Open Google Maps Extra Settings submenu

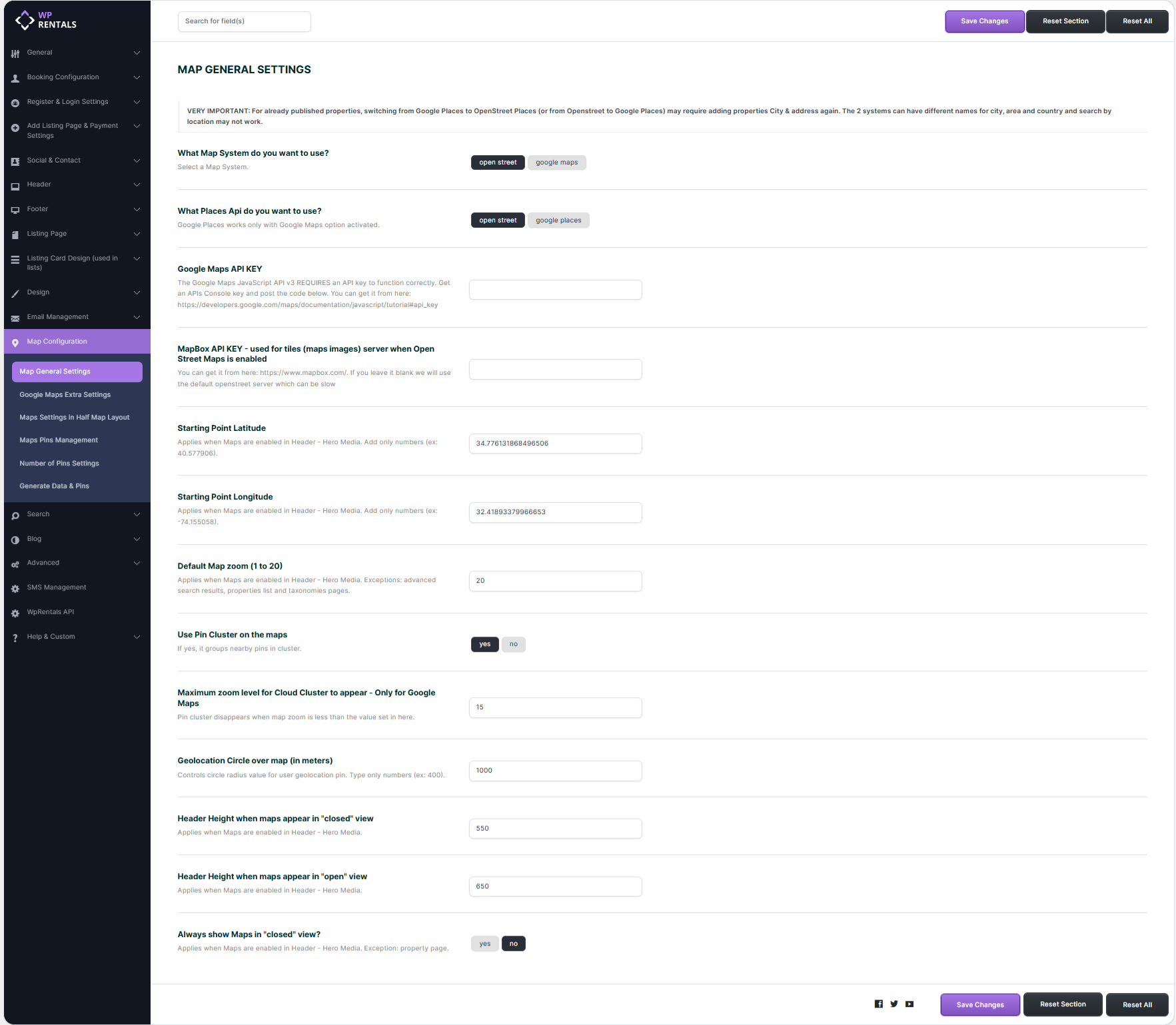[65, 395]
